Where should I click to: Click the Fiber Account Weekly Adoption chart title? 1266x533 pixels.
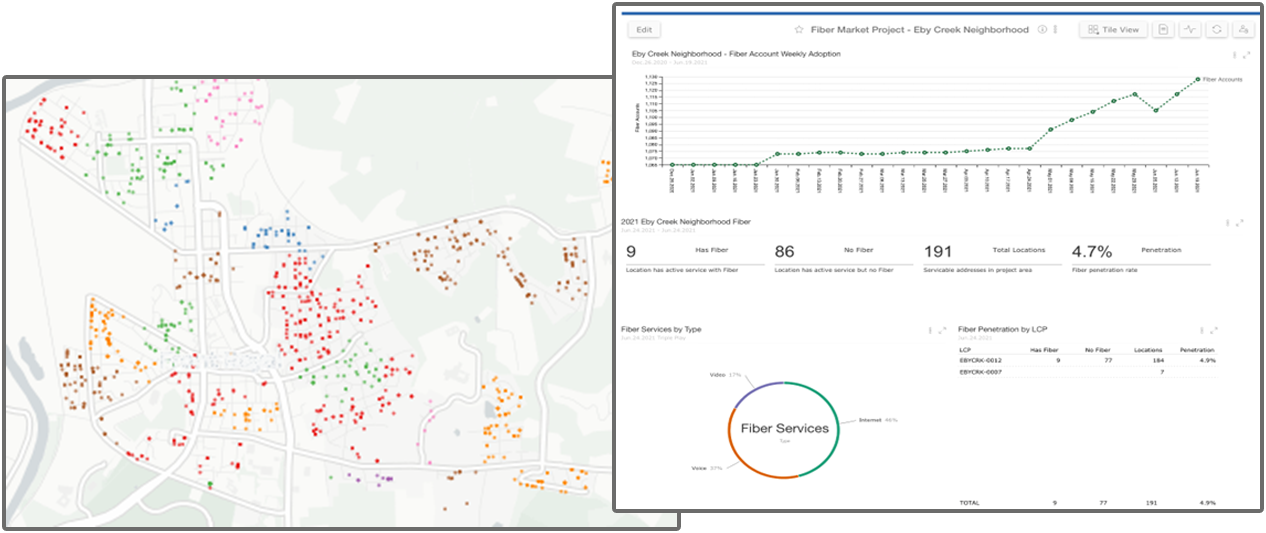pyautogui.click(x=736, y=54)
